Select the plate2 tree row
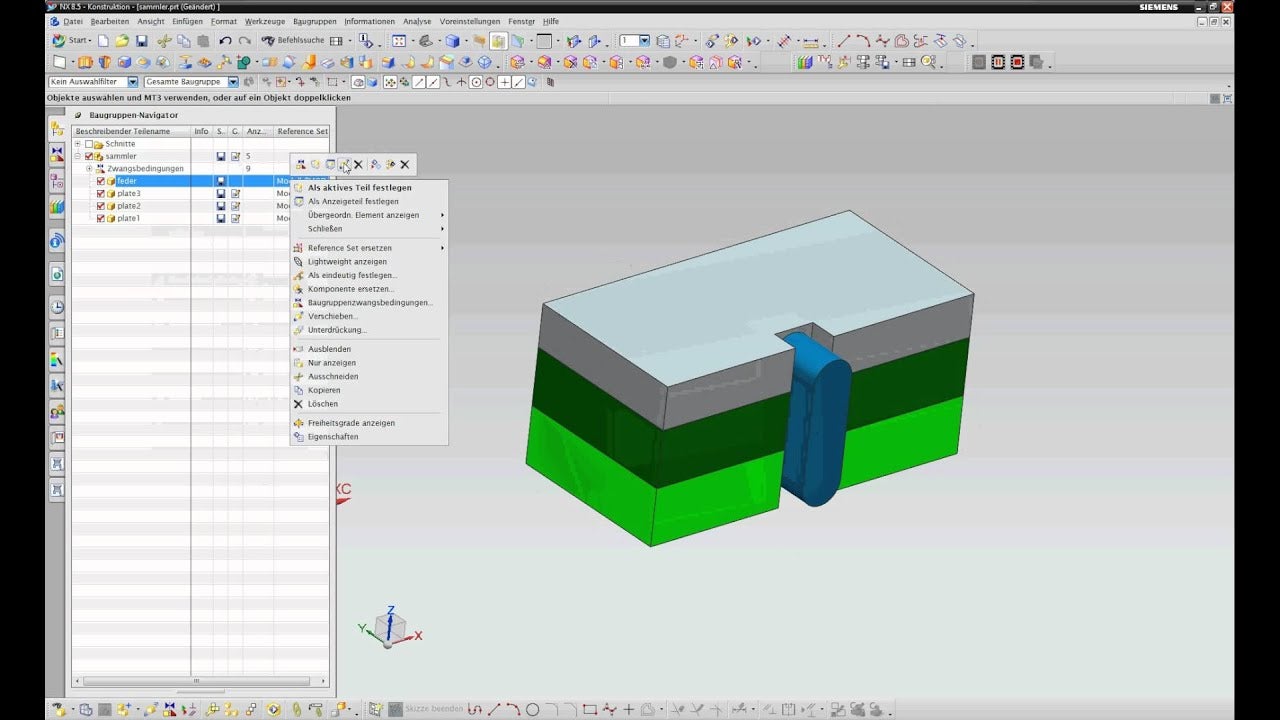This screenshot has width=1280, height=720. [x=200, y=206]
